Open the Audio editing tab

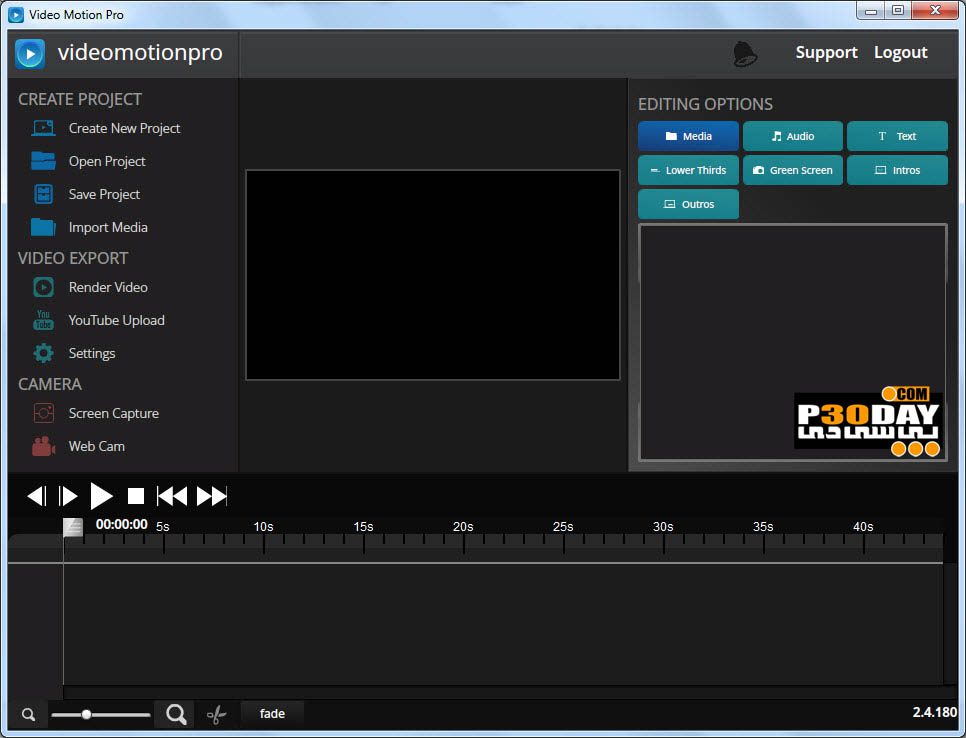pos(793,136)
